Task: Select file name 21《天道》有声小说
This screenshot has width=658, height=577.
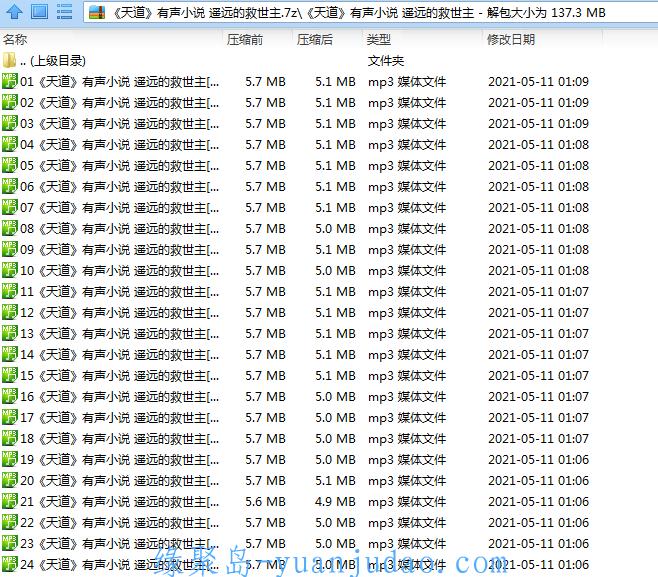Action: [x=120, y=501]
